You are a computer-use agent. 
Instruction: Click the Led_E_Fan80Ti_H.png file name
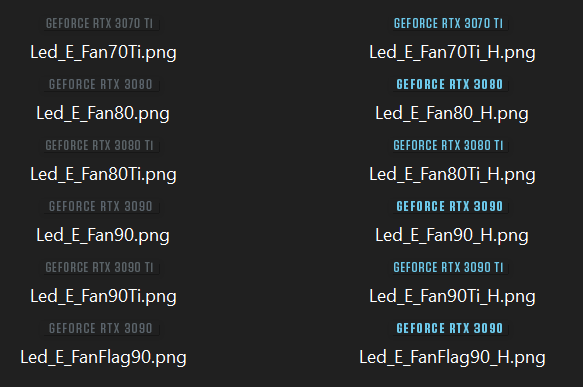(452, 174)
